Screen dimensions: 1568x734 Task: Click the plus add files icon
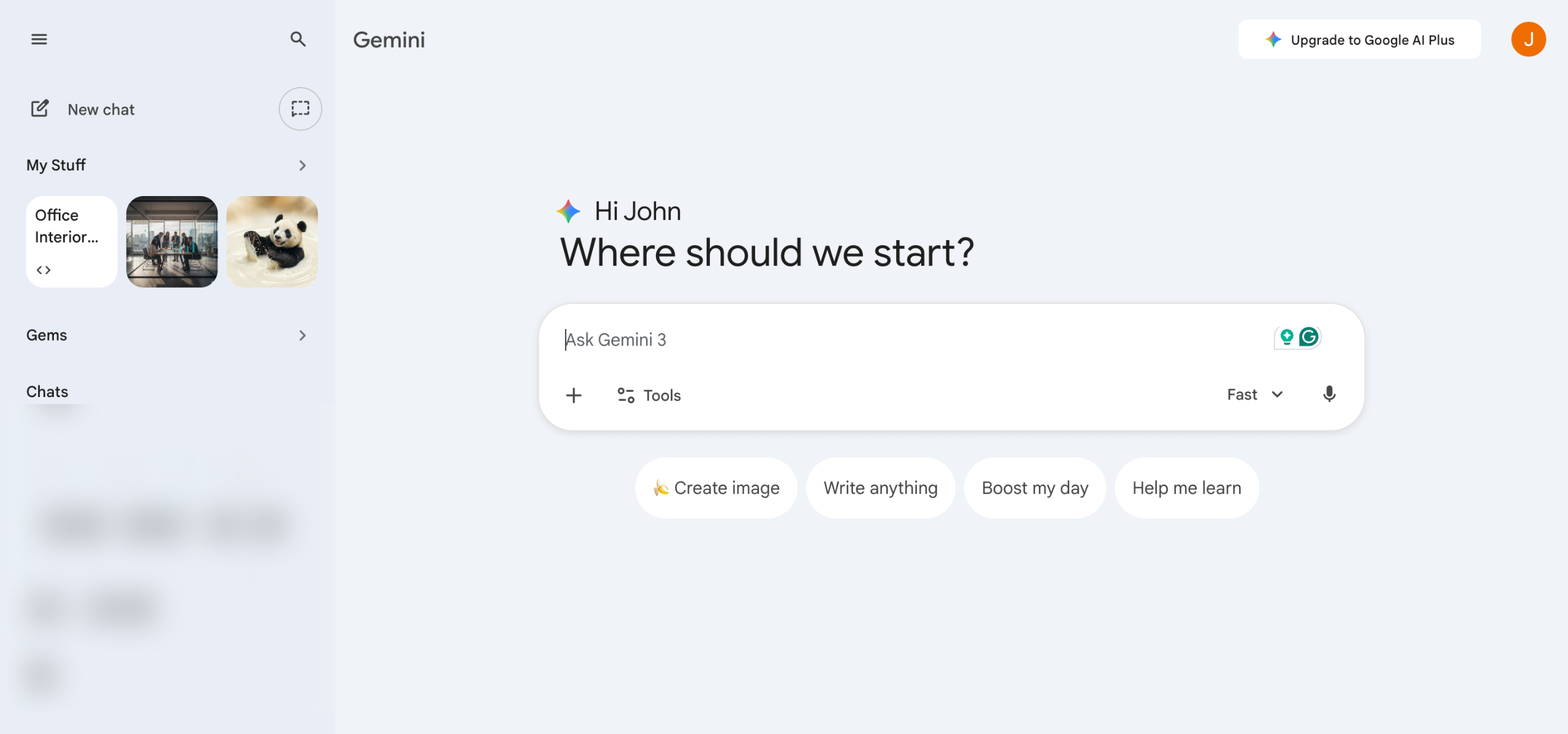[x=574, y=395]
